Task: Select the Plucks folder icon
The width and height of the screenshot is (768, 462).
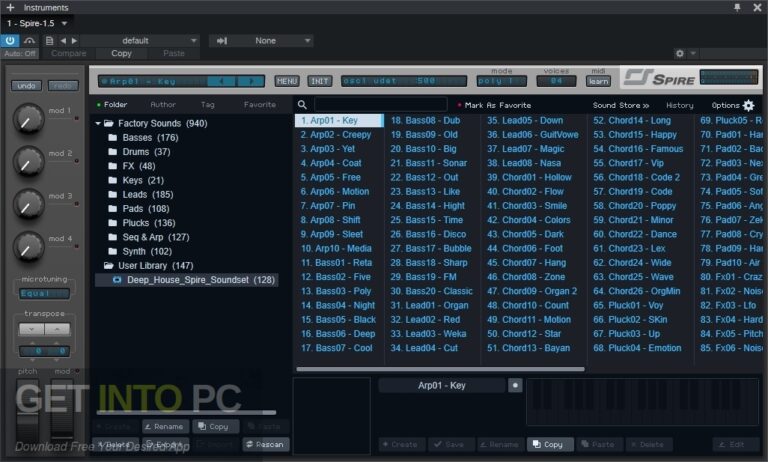Action: click(x=112, y=223)
